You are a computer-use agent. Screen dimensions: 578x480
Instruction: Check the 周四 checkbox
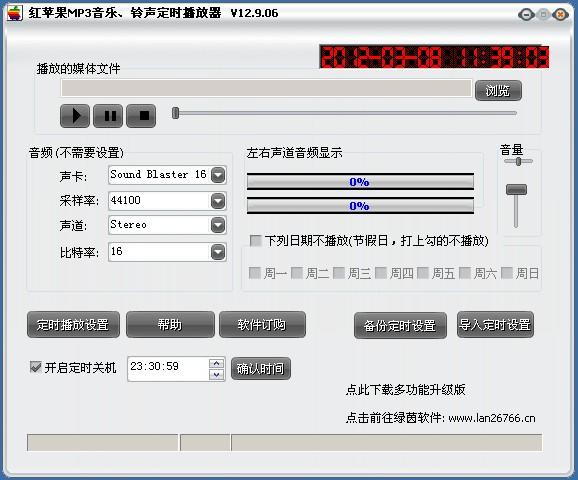(x=381, y=273)
